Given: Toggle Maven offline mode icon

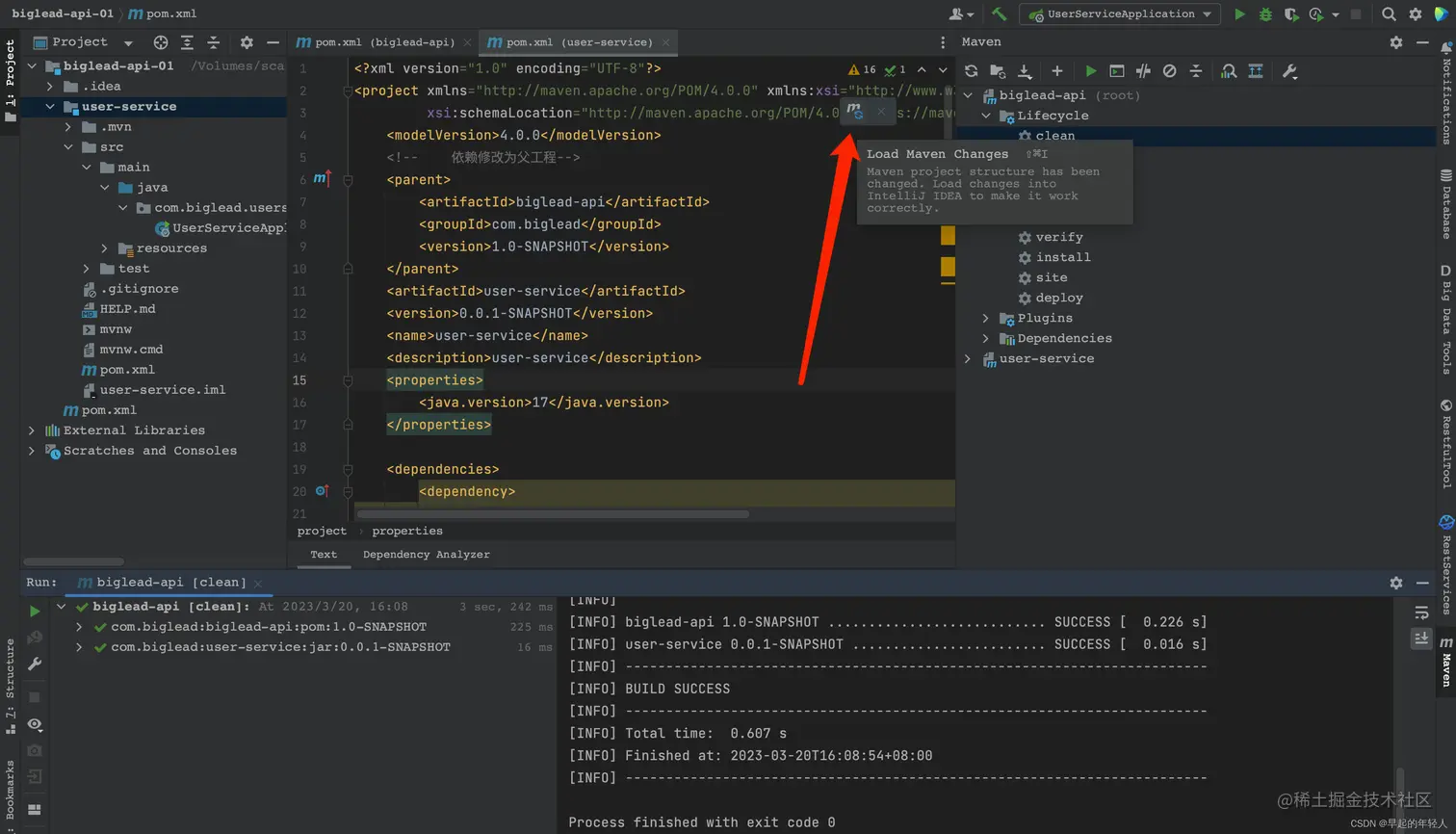Looking at the screenshot, I should click(1143, 71).
